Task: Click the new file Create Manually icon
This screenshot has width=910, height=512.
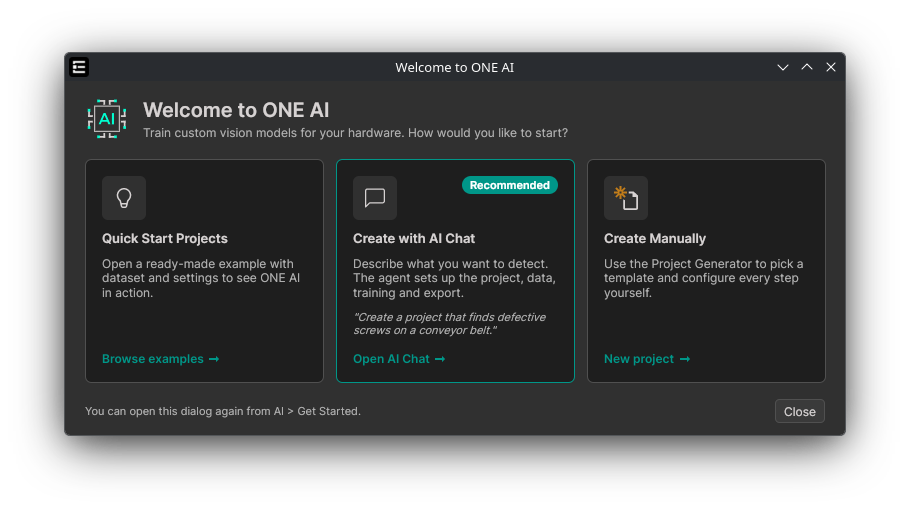Action: pyautogui.click(x=626, y=198)
